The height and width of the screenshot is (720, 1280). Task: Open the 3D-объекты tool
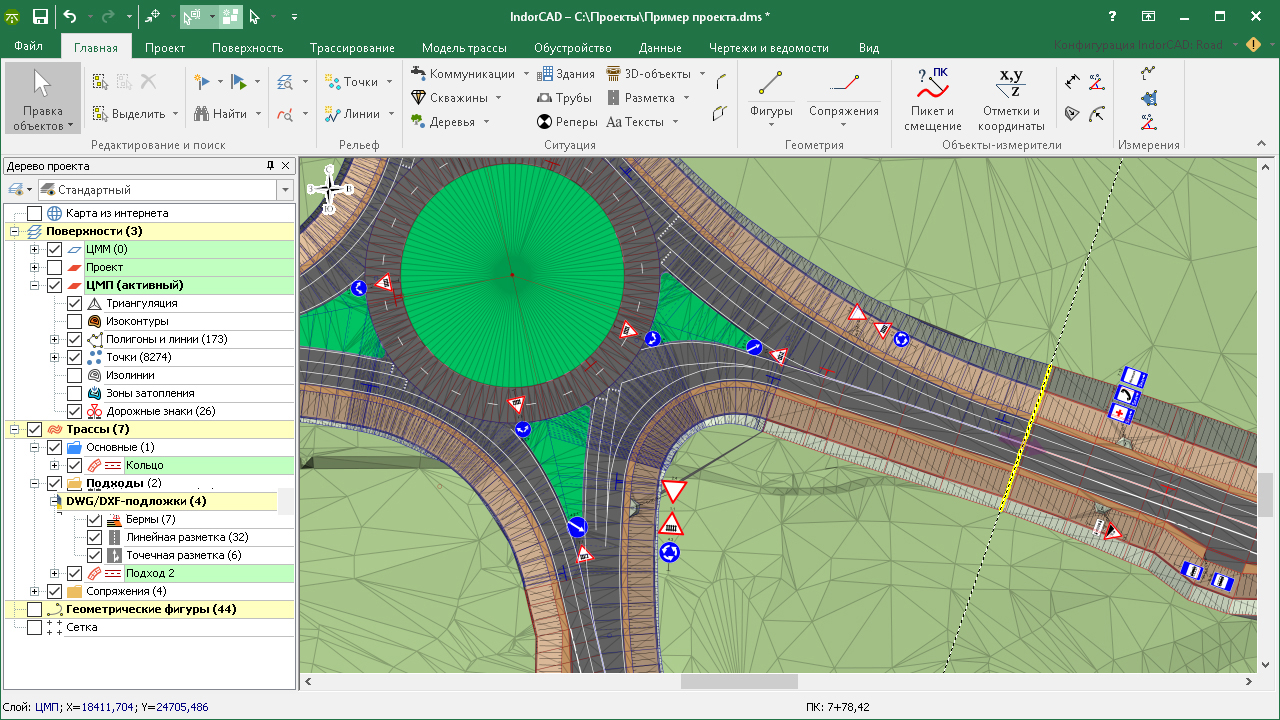[648, 74]
